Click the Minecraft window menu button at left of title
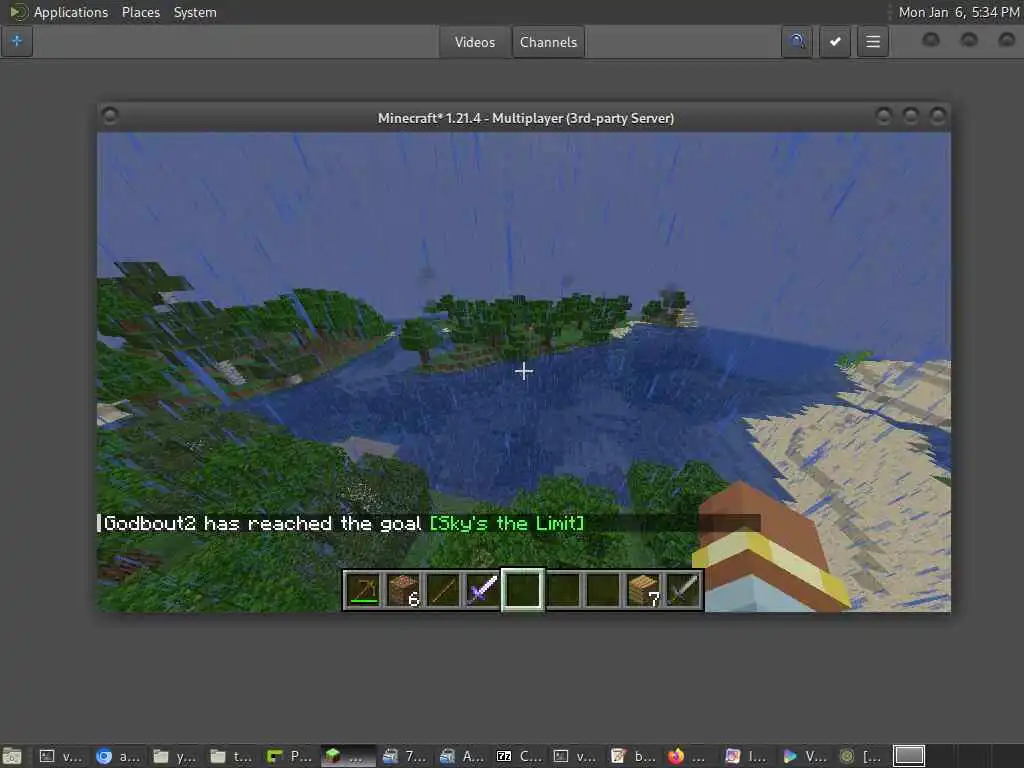 tap(110, 116)
